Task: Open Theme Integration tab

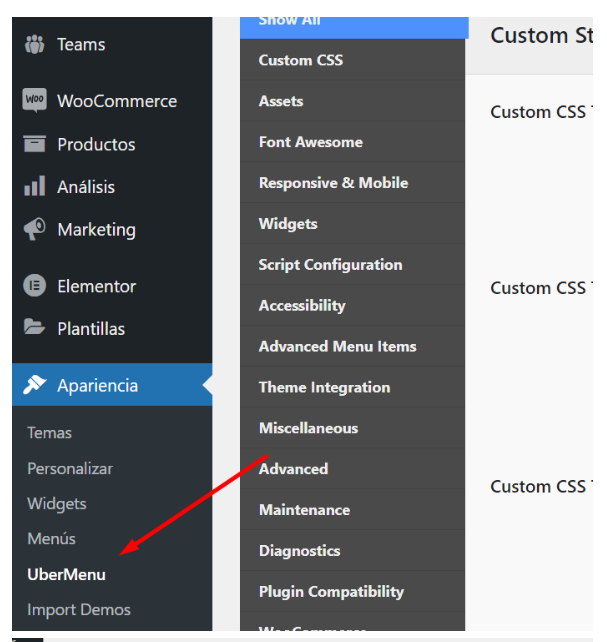Action: (x=352, y=387)
